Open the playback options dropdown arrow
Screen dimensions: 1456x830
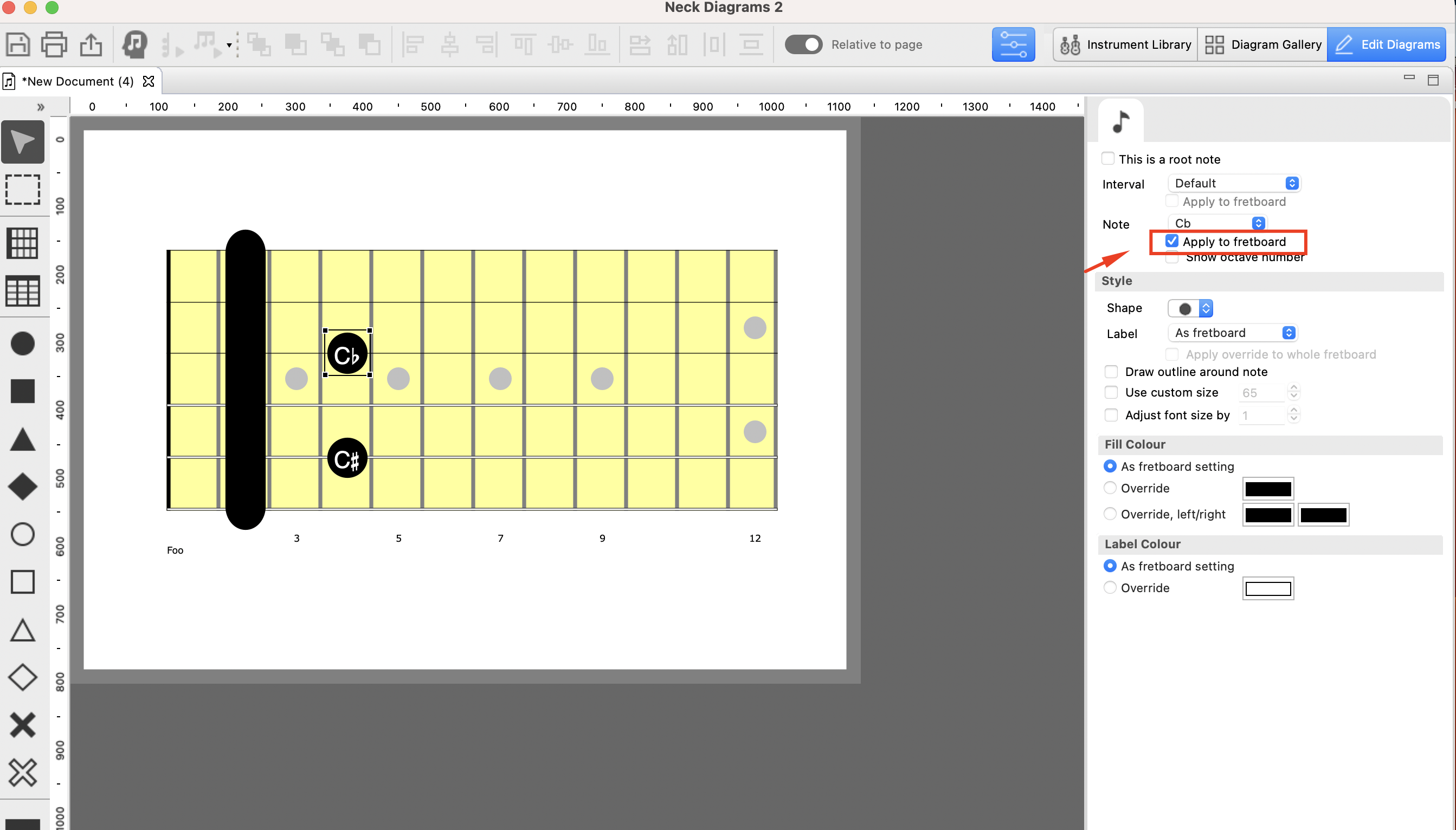coord(229,45)
